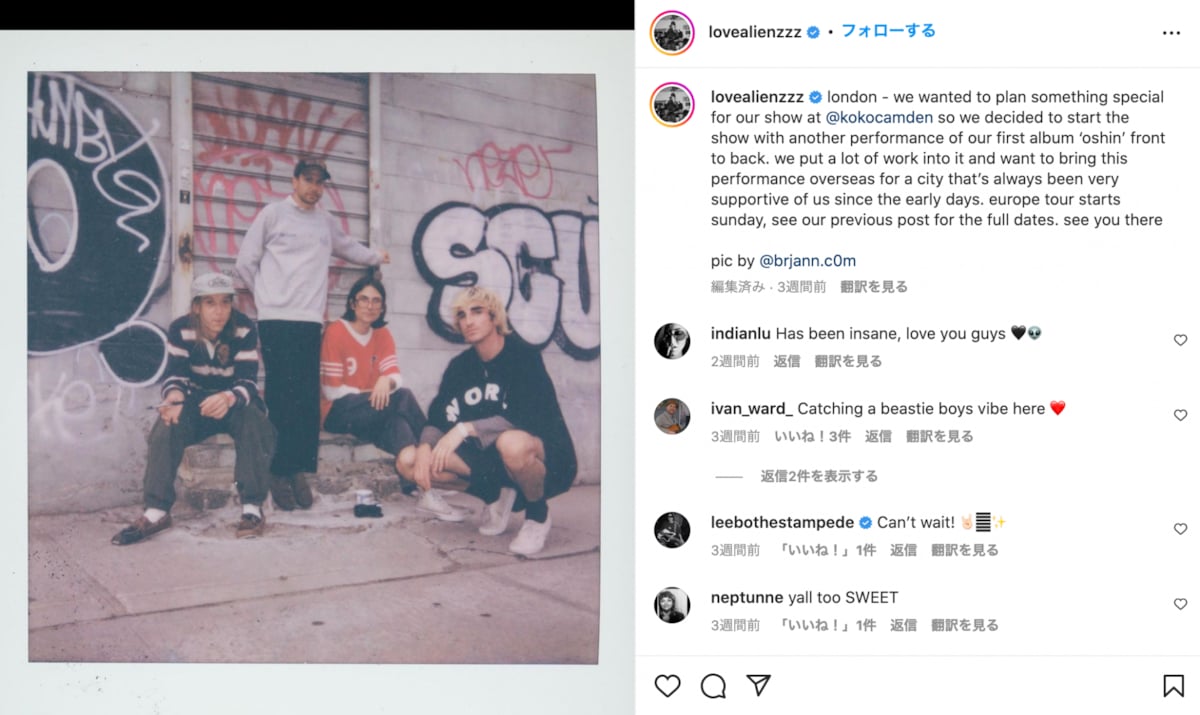Expand 返信2件を表示する replies
Viewport: 1200px width, 715px height.
pos(818,476)
